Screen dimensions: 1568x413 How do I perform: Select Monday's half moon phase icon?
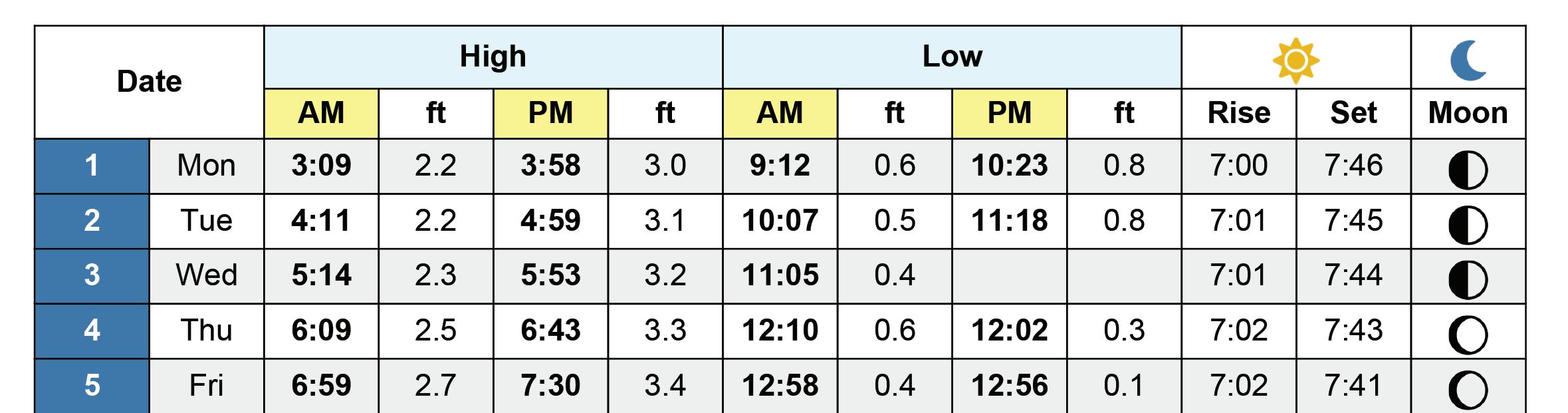pos(1468,170)
